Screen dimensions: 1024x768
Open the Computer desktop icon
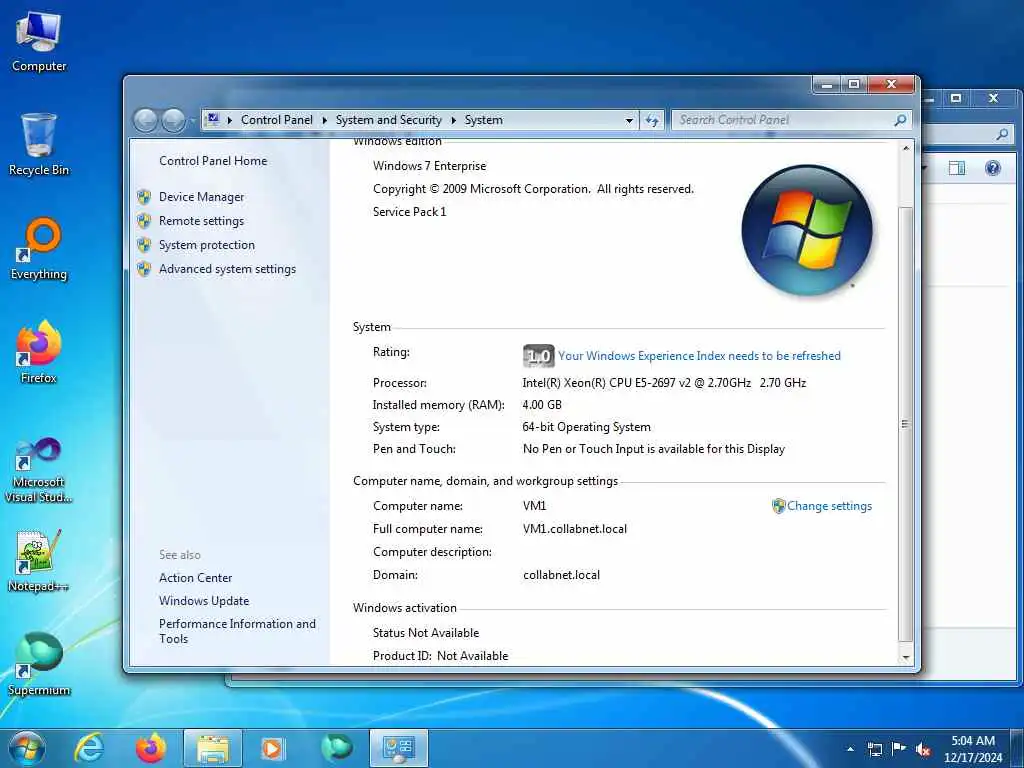pyautogui.click(x=39, y=41)
